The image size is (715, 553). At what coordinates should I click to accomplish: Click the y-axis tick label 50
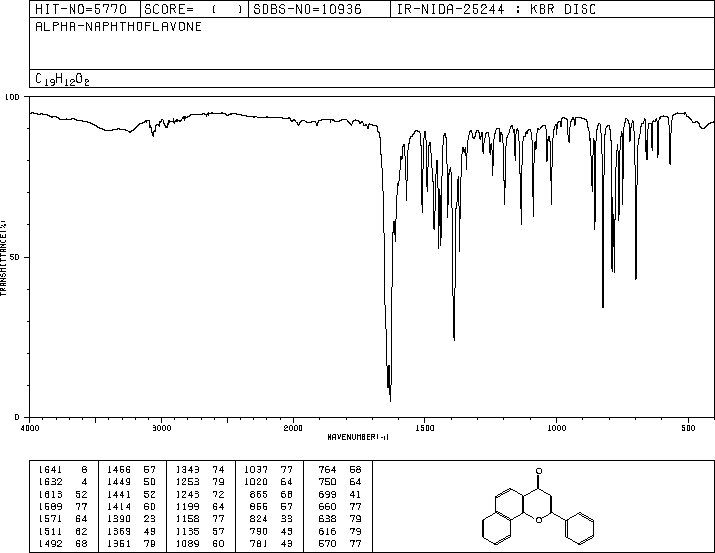(x=15, y=257)
